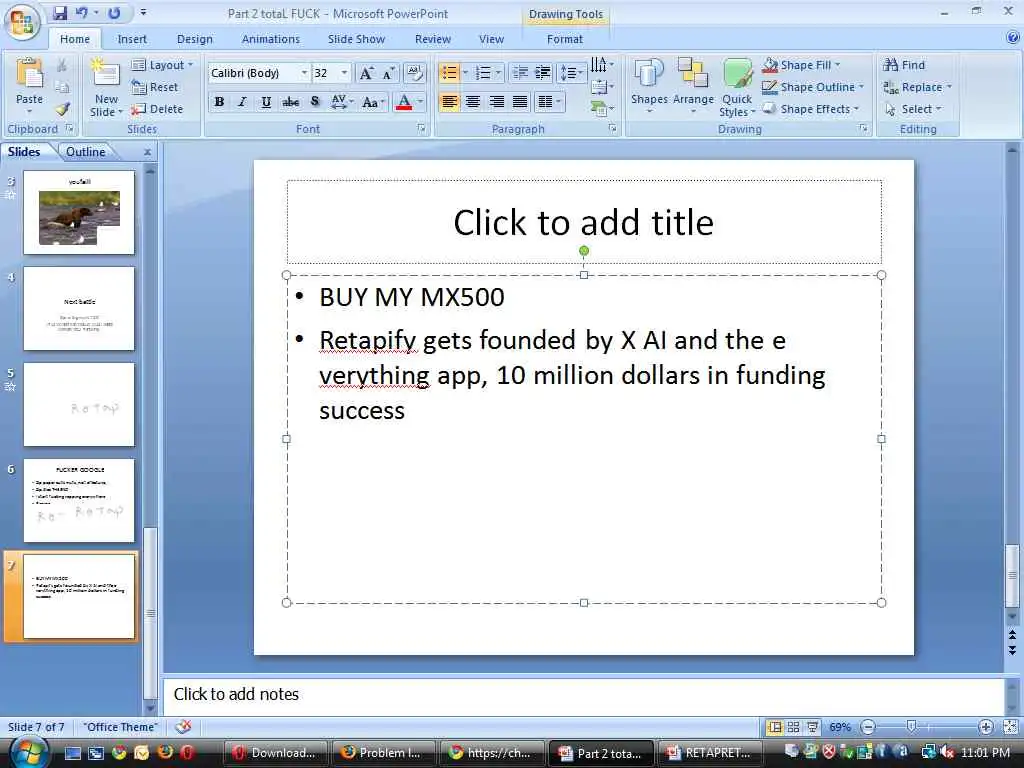
Task: Click the notes area to add notes
Action: pyautogui.click(x=583, y=695)
